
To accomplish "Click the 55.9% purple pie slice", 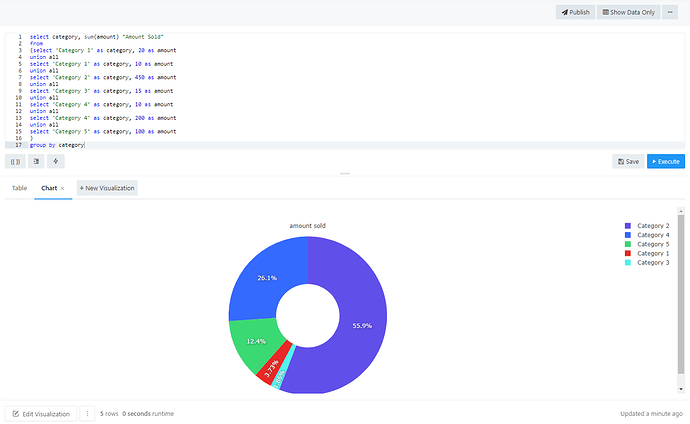I will pyautogui.click(x=363, y=325).
